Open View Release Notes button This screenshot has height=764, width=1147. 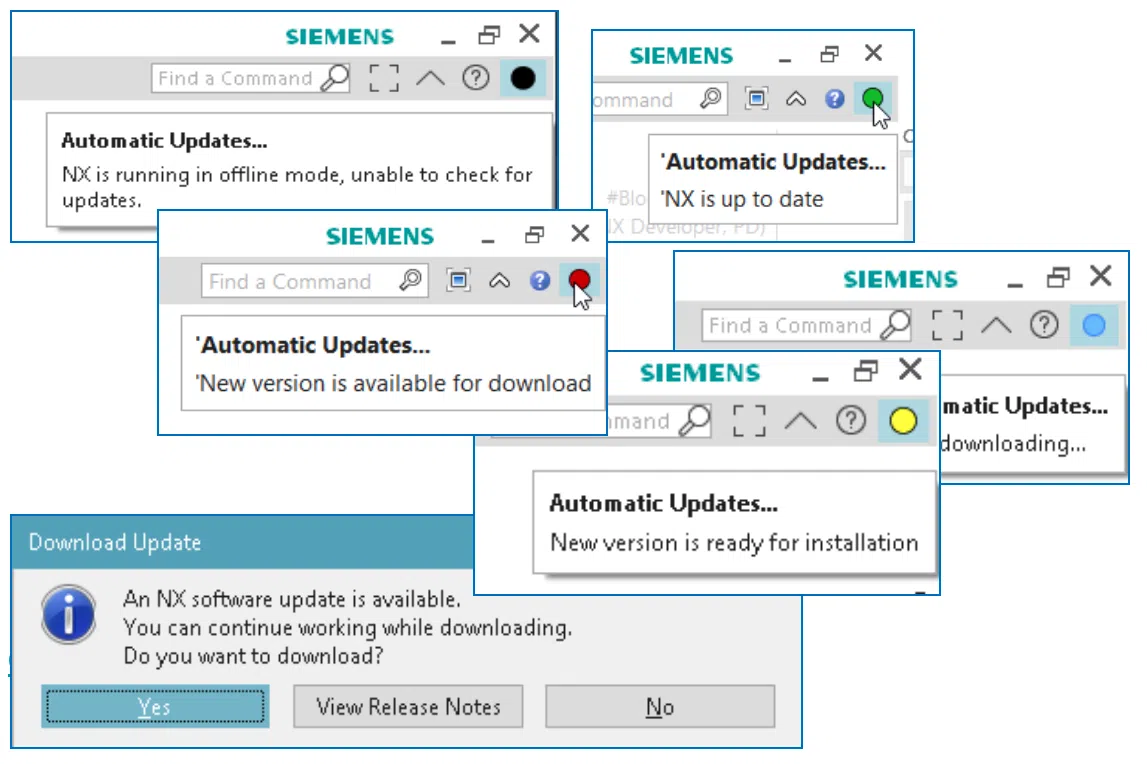[408, 706]
